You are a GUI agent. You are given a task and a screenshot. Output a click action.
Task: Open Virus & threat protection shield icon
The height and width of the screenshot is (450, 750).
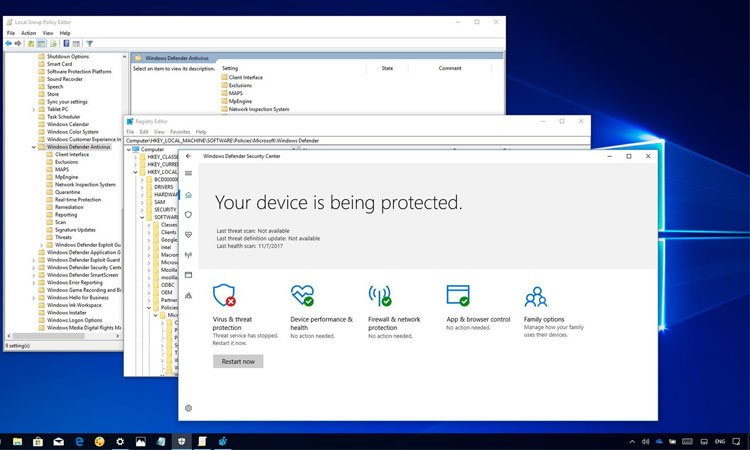point(224,296)
